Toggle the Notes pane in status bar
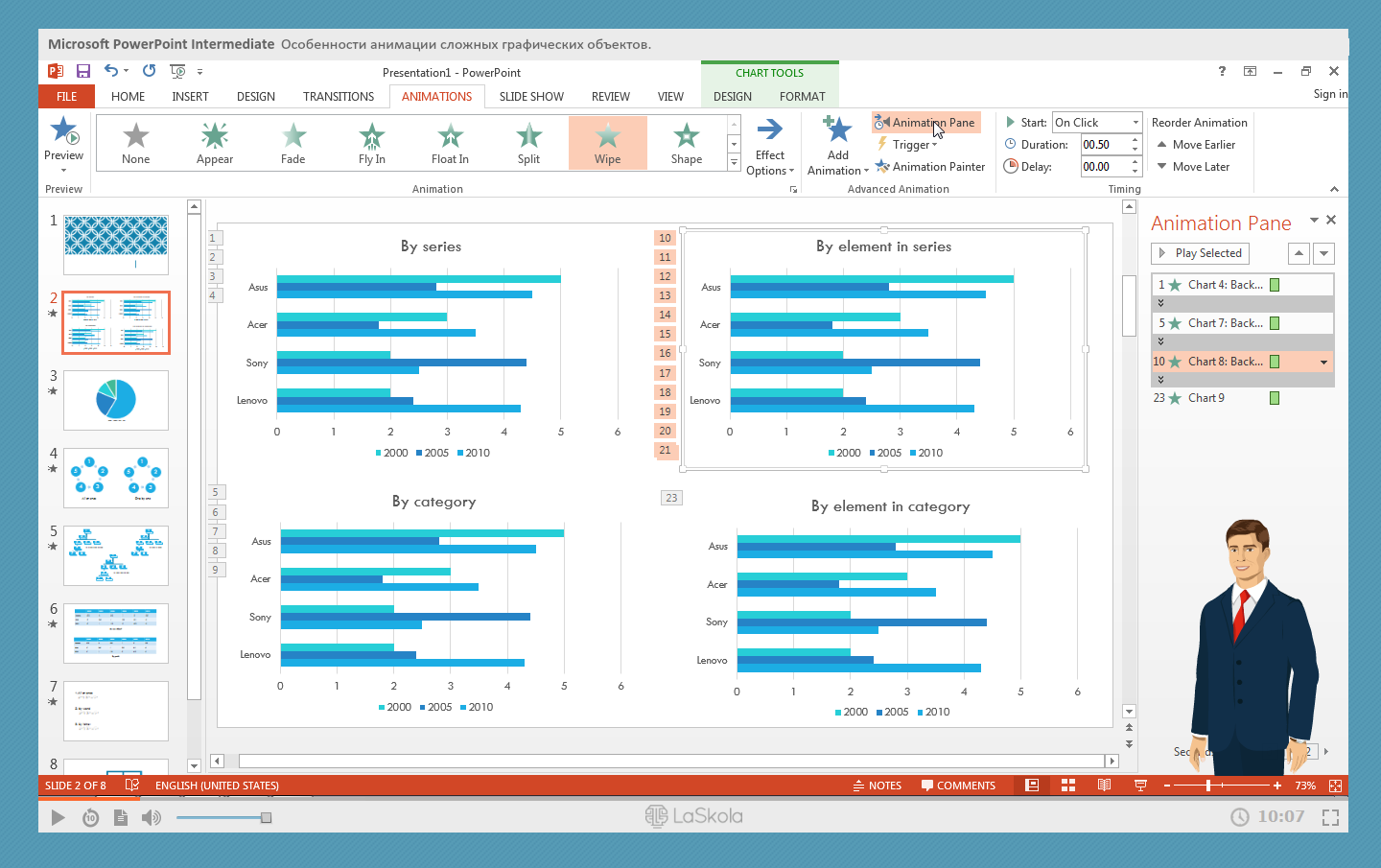Image resolution: width=1381 pixels, height=868 pixels. (x=878, y=786)
